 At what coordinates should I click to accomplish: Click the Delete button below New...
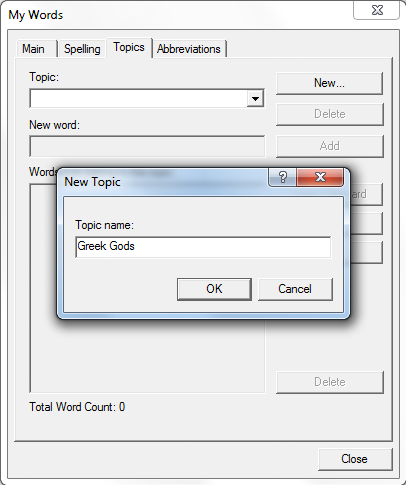coord(330,114)
